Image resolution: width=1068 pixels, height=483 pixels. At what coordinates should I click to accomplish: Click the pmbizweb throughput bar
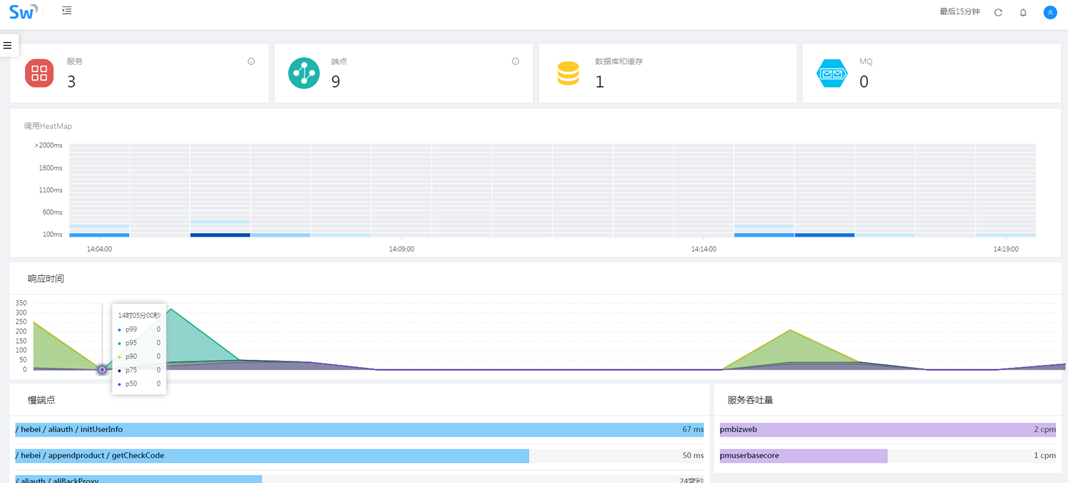click(x=886, y=430)
